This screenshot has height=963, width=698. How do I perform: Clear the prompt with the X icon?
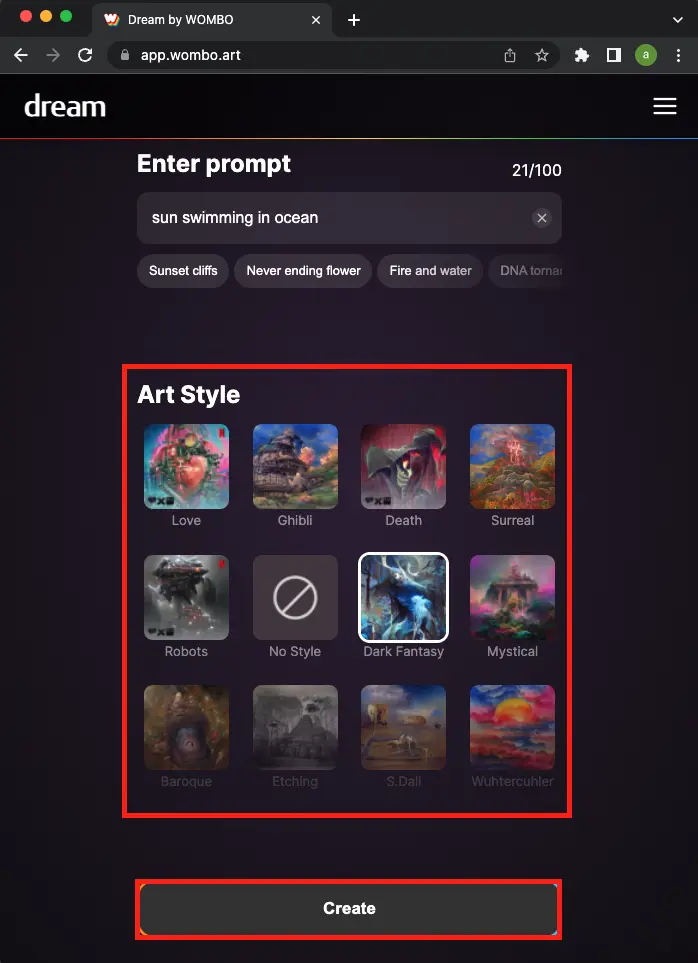pyautogui.click(x=541, y=218)
